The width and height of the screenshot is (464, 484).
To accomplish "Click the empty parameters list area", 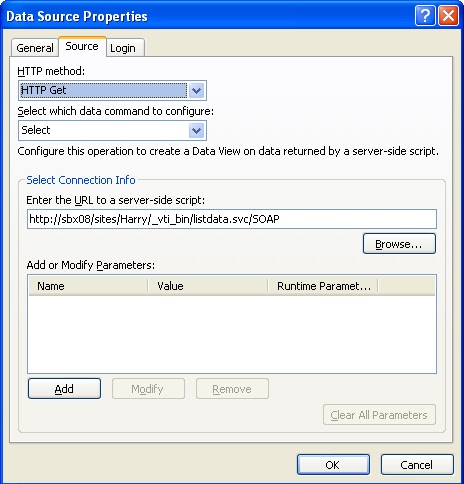I will (232, 334).
